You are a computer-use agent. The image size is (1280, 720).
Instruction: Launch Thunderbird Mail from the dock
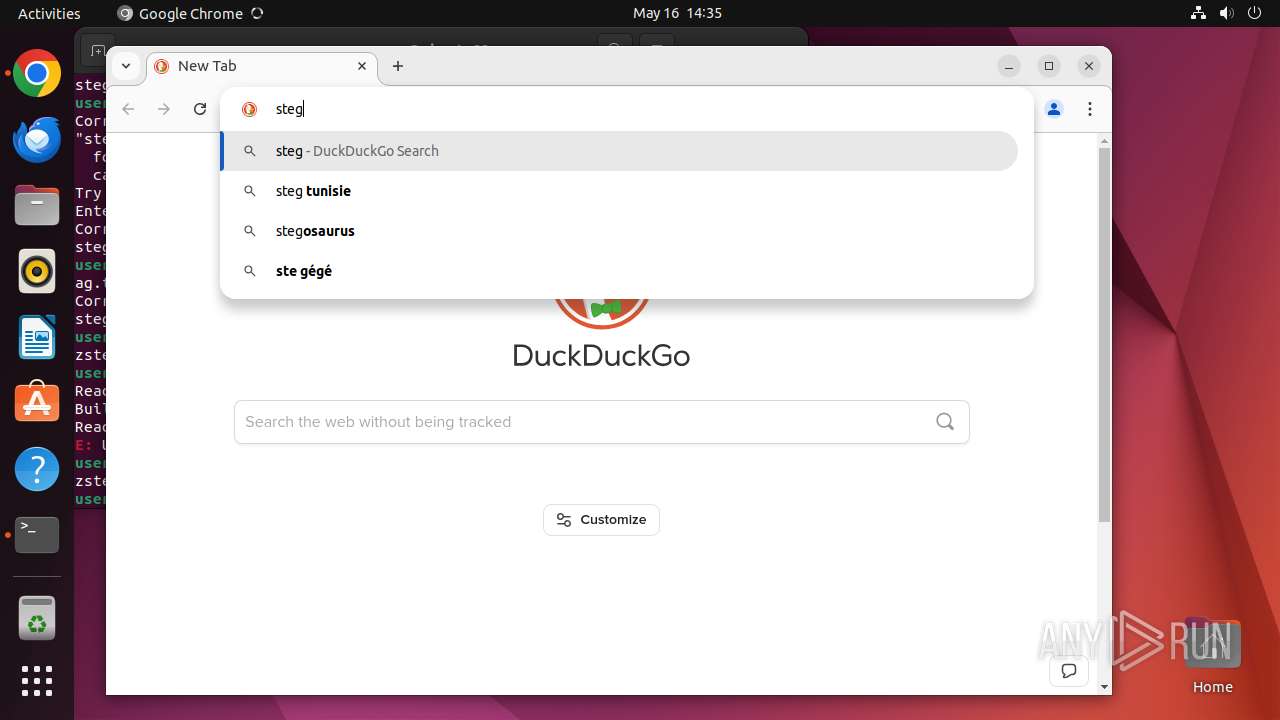click(37, 140)
